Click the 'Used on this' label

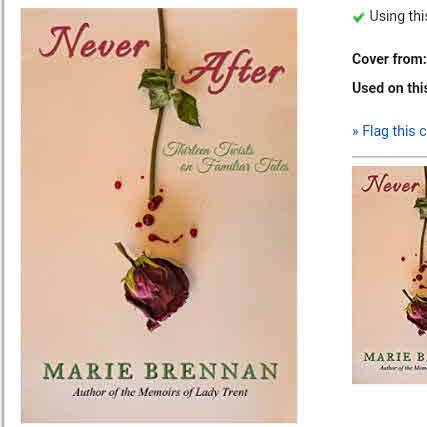(x=389, y=88)
